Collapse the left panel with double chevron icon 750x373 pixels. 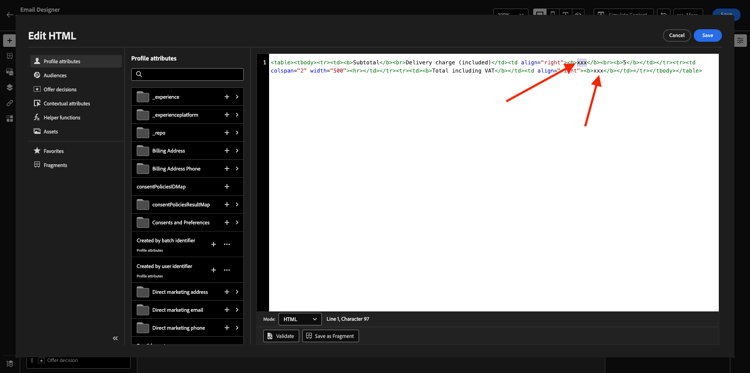(x=115, y=338)
